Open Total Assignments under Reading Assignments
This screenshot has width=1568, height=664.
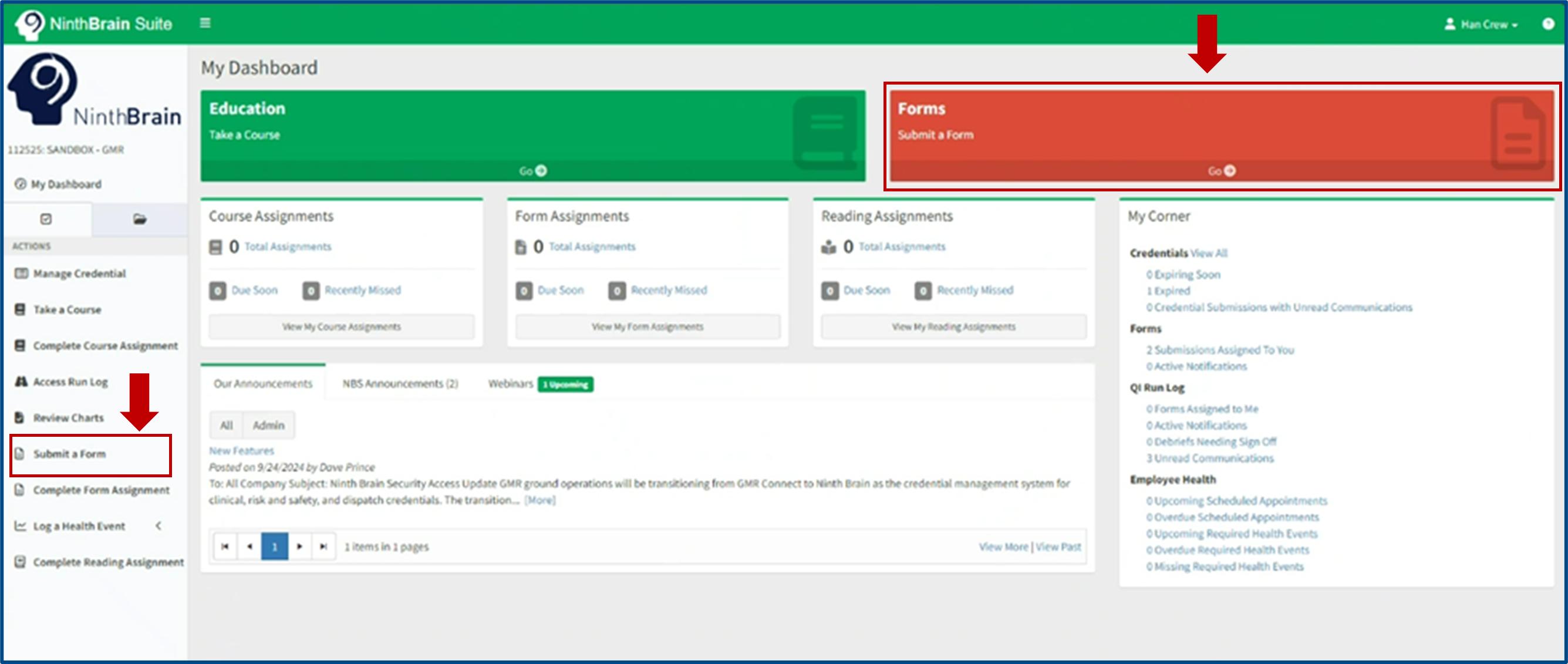click(x=902, y=247)
